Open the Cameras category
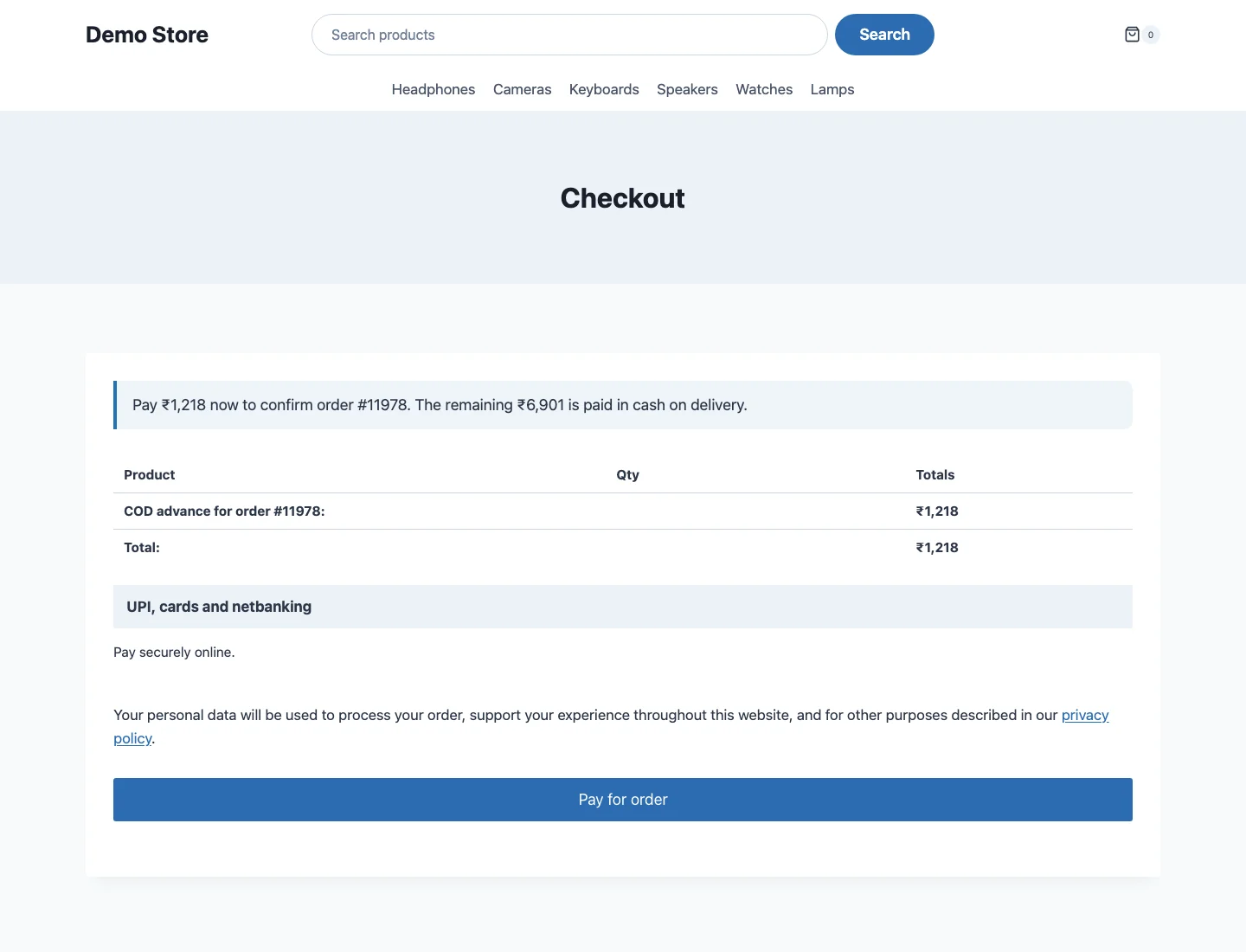Image resolution: width=1246 pixels, height=952 pixels. point(522,89)
